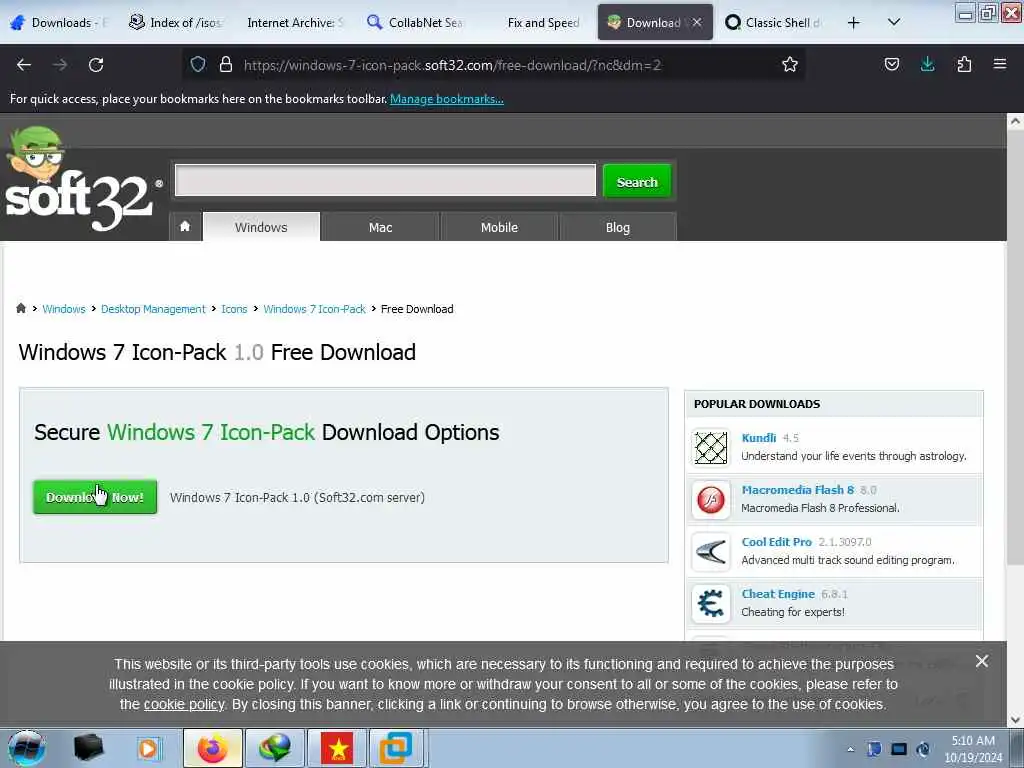Open the Manage bookmarks link
Viewport: 1024px width, 768px height.
coord(447,99)
